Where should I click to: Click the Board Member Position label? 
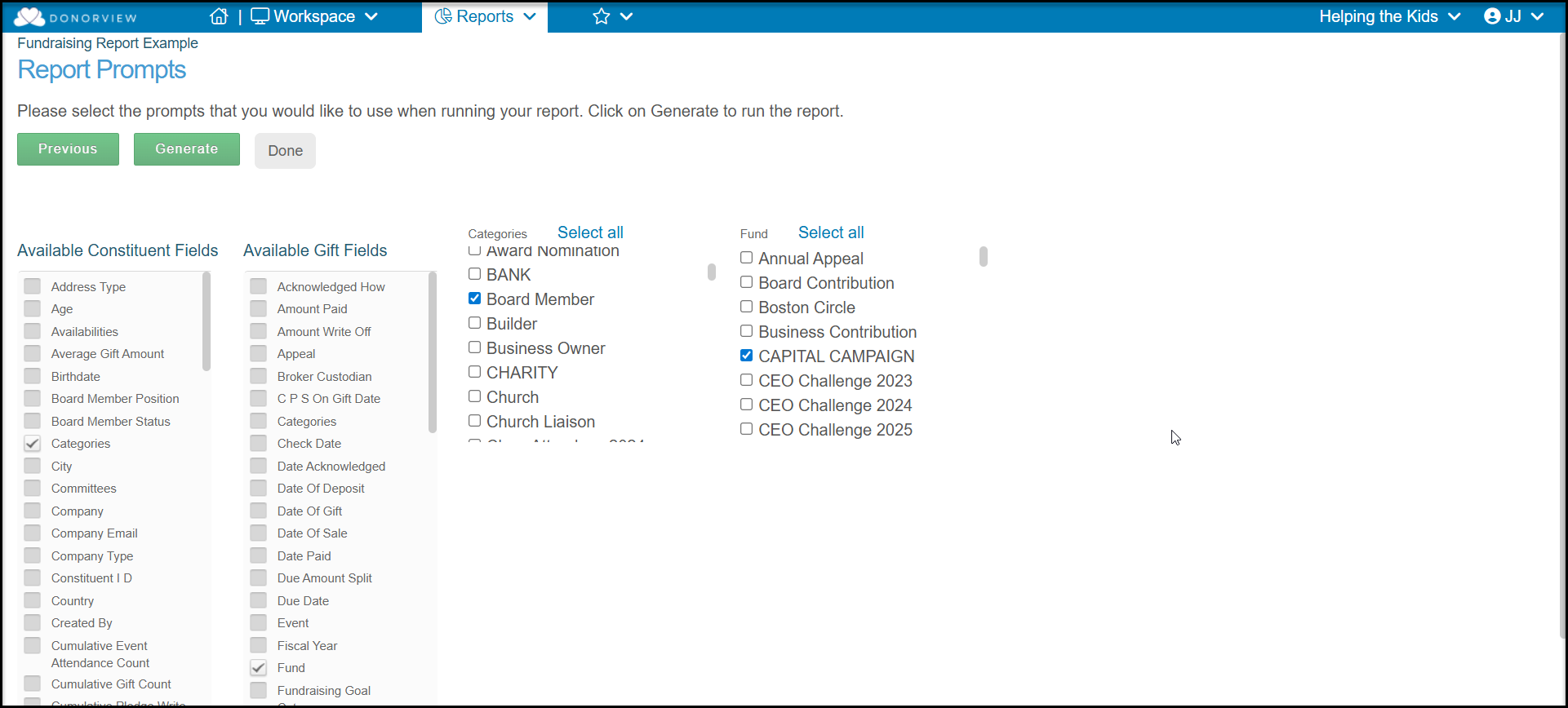115,399
